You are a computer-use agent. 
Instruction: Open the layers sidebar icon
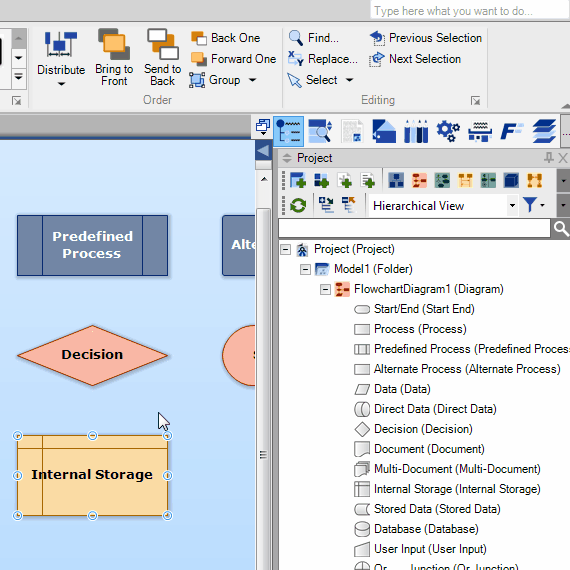click(544, 131)
